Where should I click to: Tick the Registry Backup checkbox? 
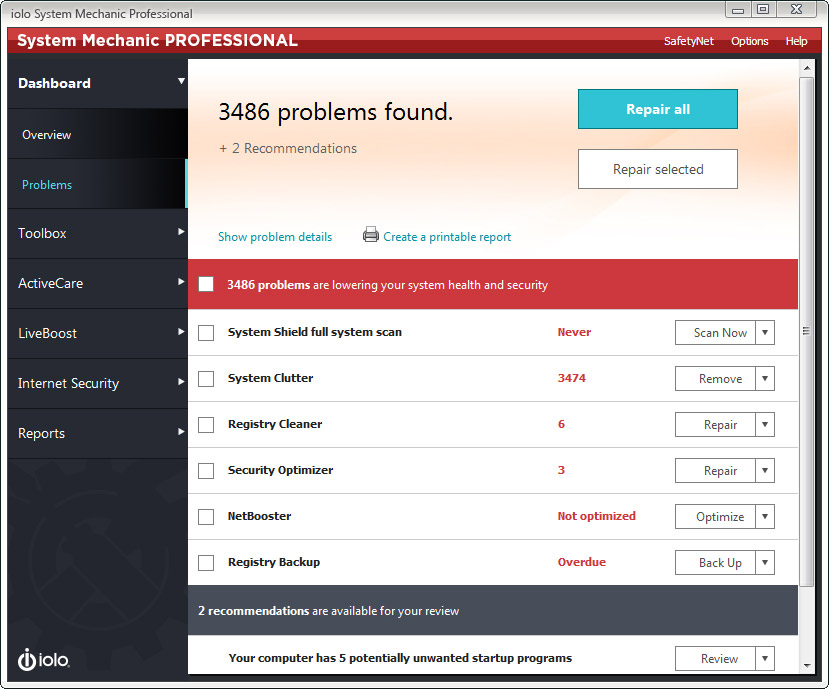(206, 563)
